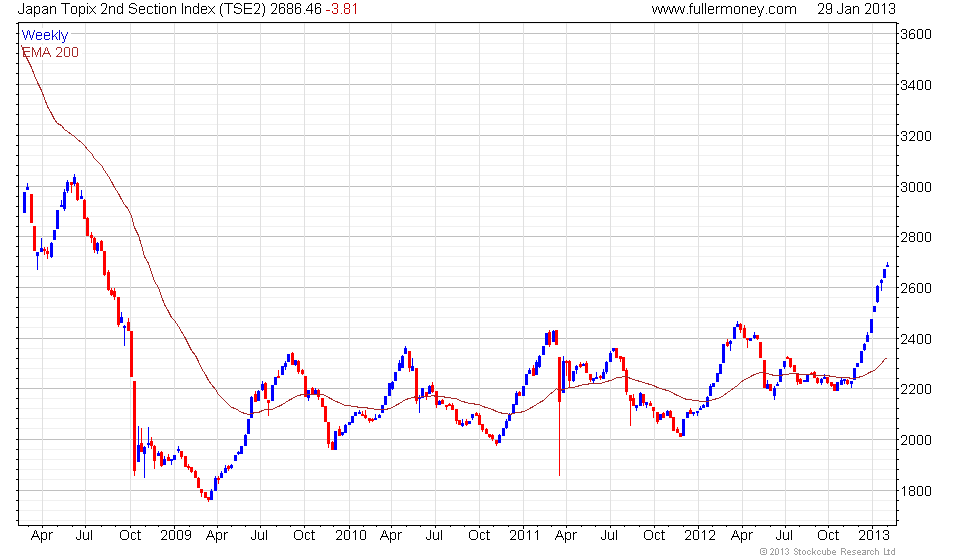Click the 2200 price axis label
Viewport: 980px width, 560px height.
916,389
